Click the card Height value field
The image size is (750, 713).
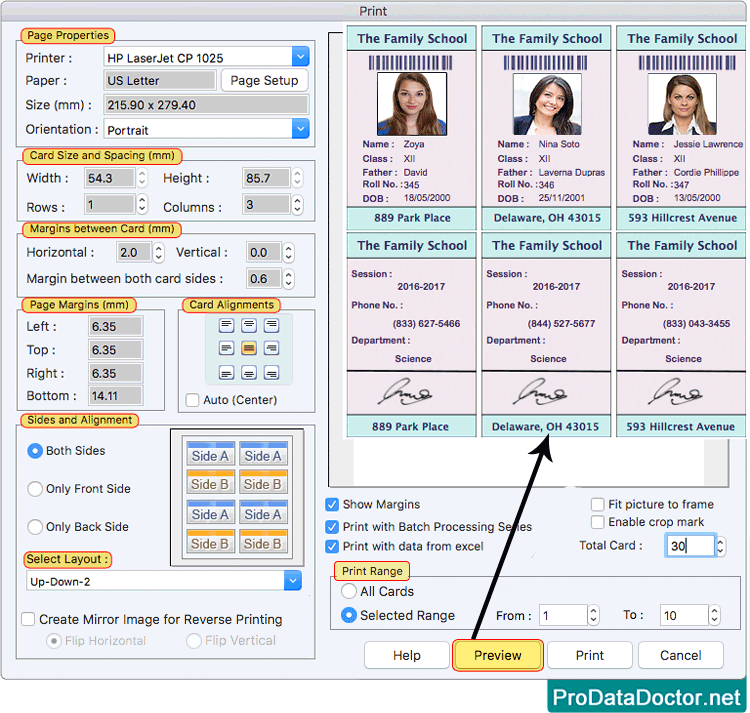[266, 178]
